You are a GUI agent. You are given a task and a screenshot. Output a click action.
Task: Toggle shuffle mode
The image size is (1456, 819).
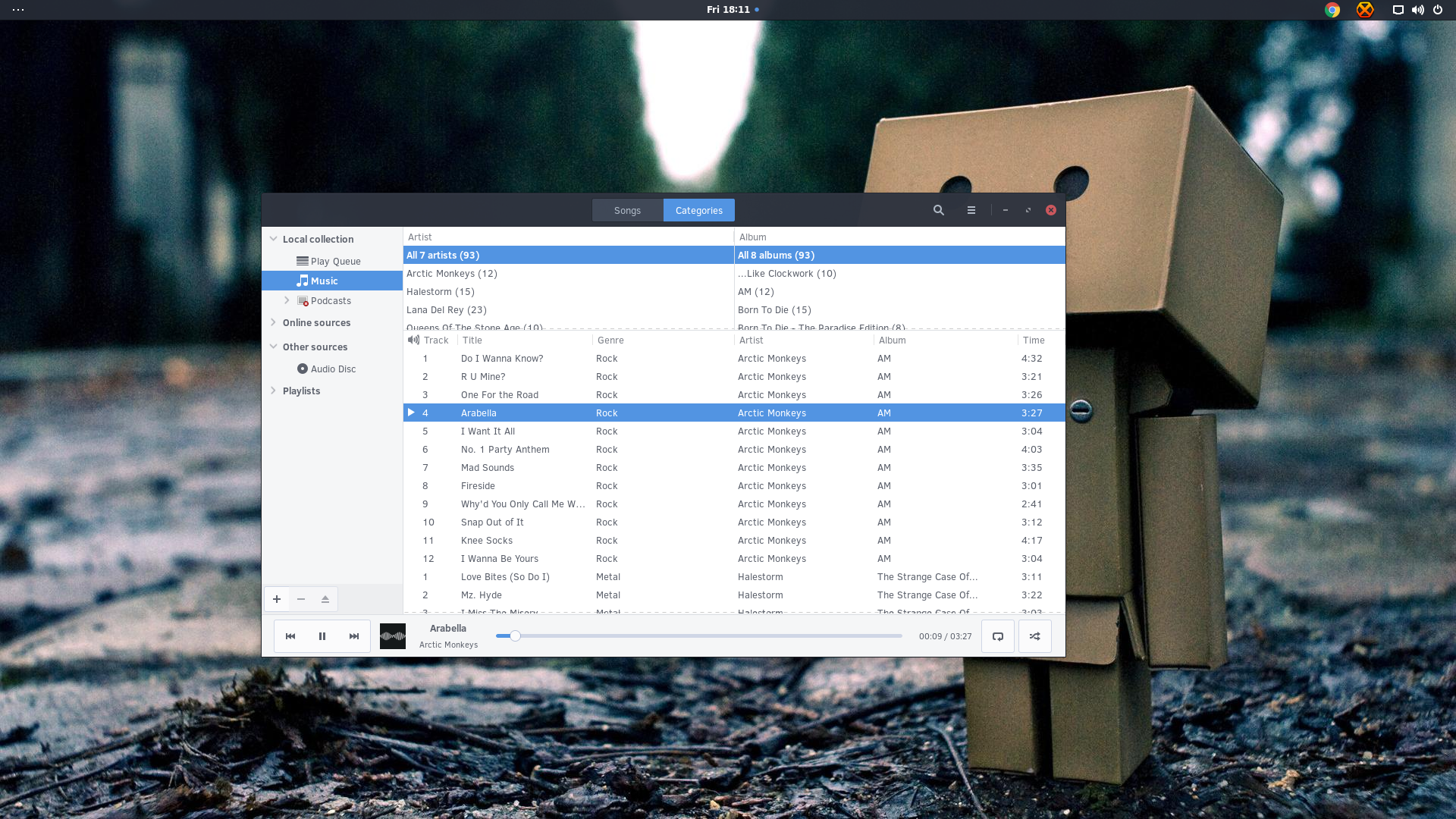[1035, 636]
